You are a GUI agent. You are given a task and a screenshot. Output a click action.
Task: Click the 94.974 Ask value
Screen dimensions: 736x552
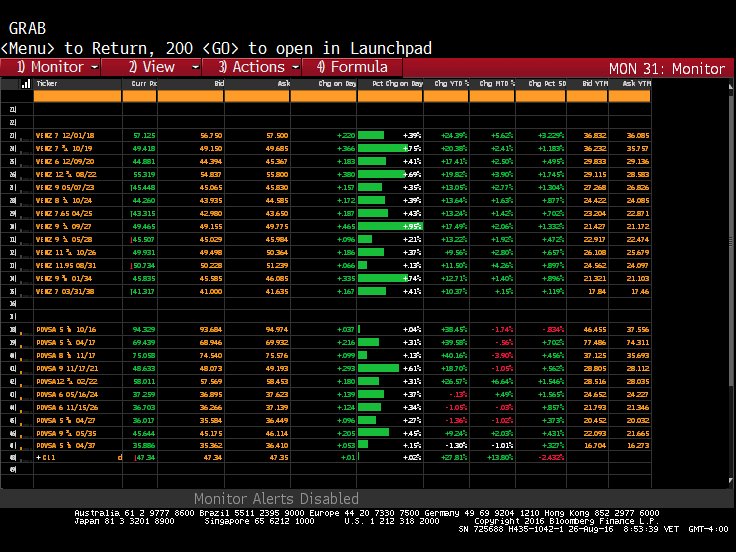coord(276,330)
